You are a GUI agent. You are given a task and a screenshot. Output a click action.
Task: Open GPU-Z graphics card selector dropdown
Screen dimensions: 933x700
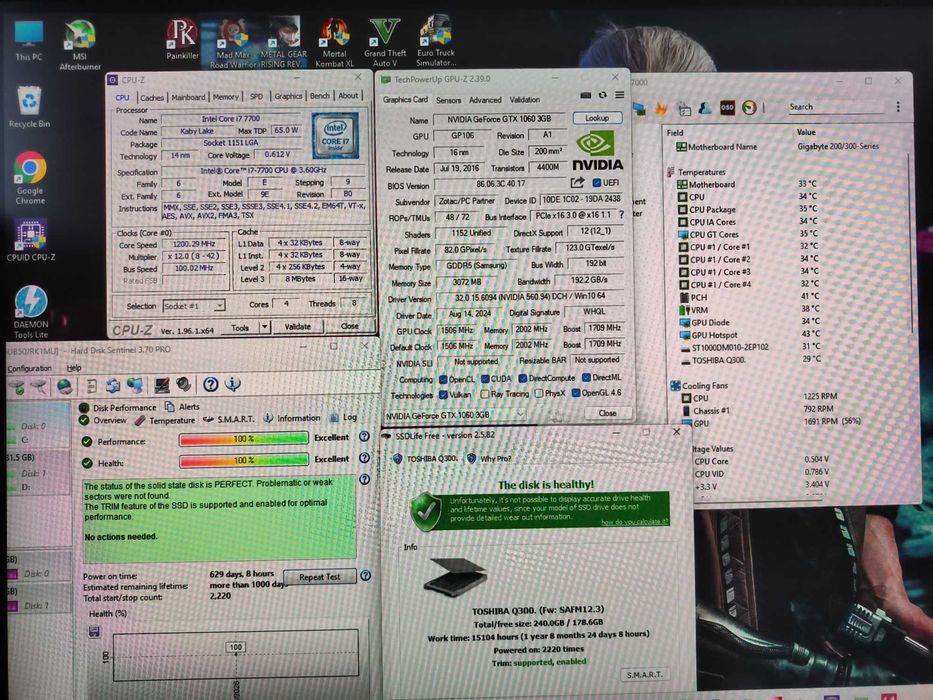click(455, 415)
